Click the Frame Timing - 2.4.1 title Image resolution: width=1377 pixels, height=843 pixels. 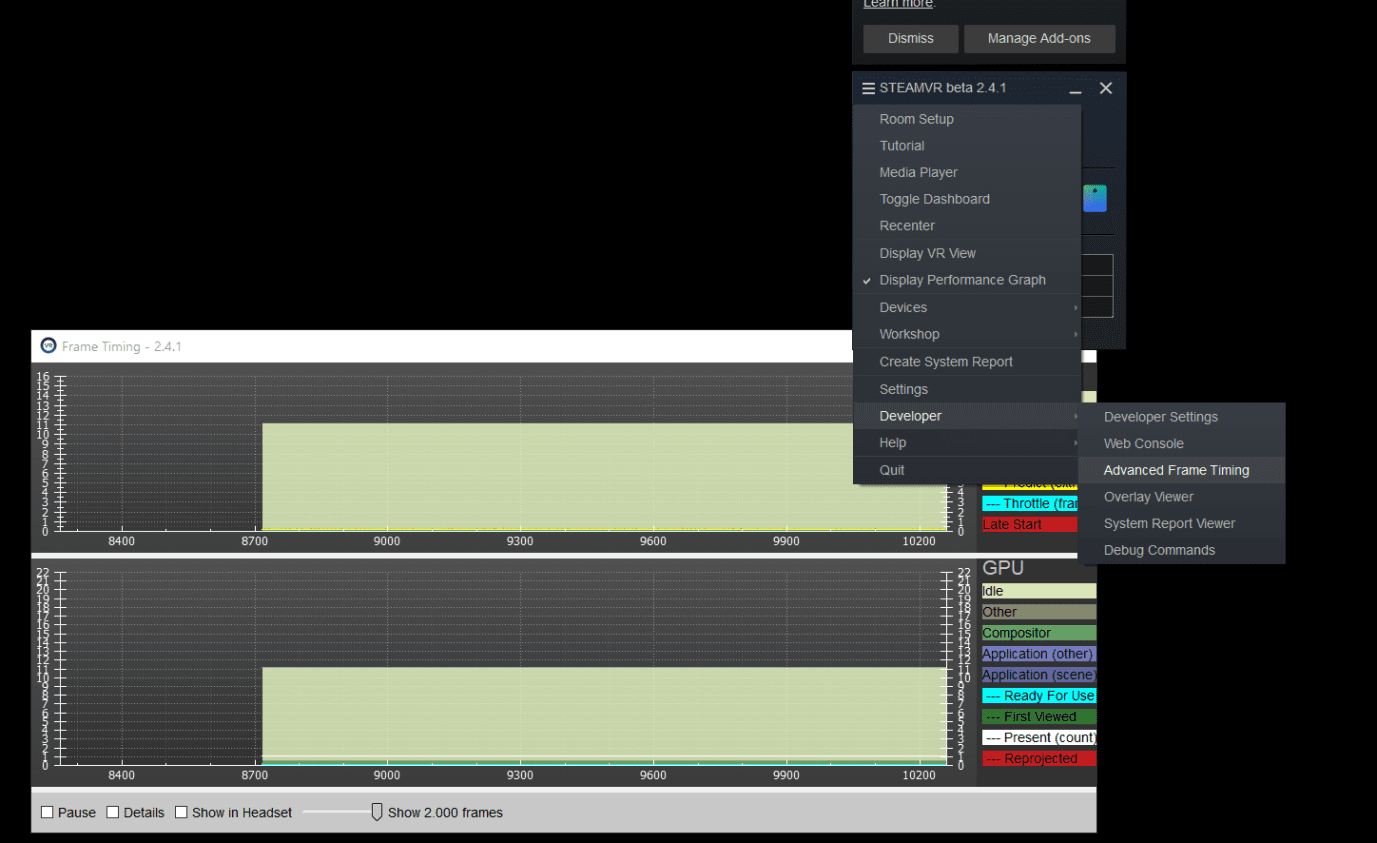click(122, 347)
